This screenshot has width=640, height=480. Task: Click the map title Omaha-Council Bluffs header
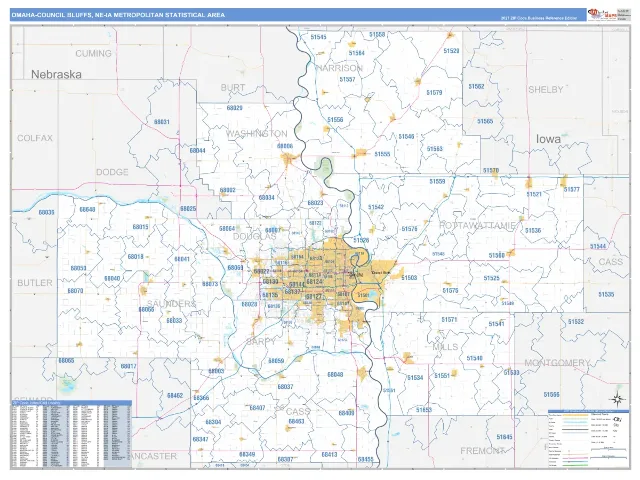[118, 15]
